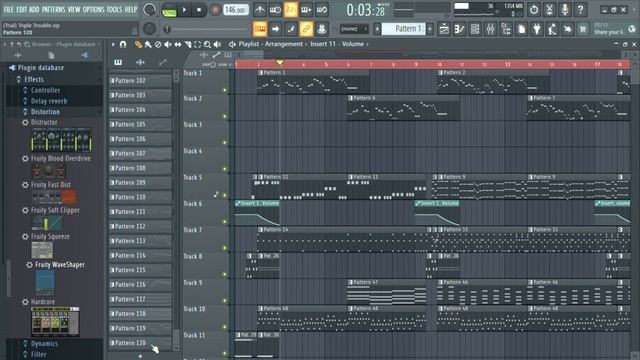Open the VIEW menu
640x360 pixels.
point(74,9)
